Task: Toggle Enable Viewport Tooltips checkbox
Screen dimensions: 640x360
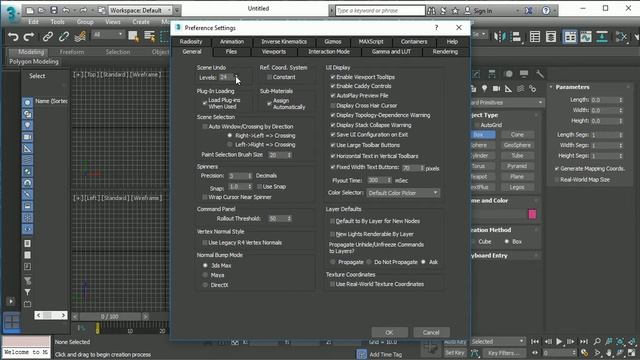Action: click(333, 77)
